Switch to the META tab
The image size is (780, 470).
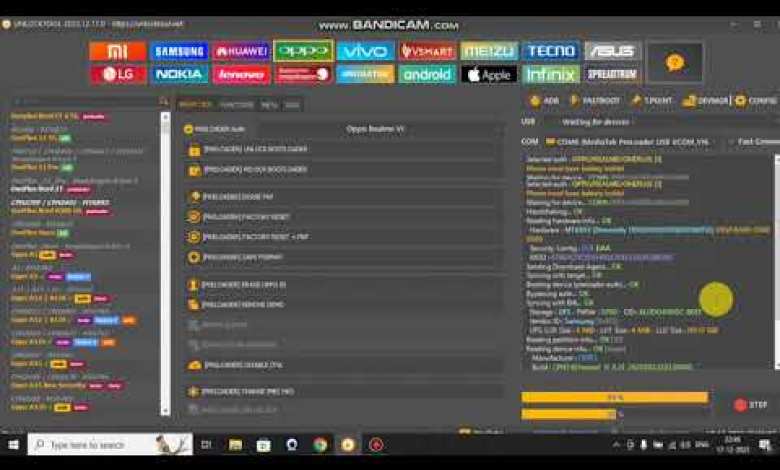pyautogui.click(x=269, y=105)
